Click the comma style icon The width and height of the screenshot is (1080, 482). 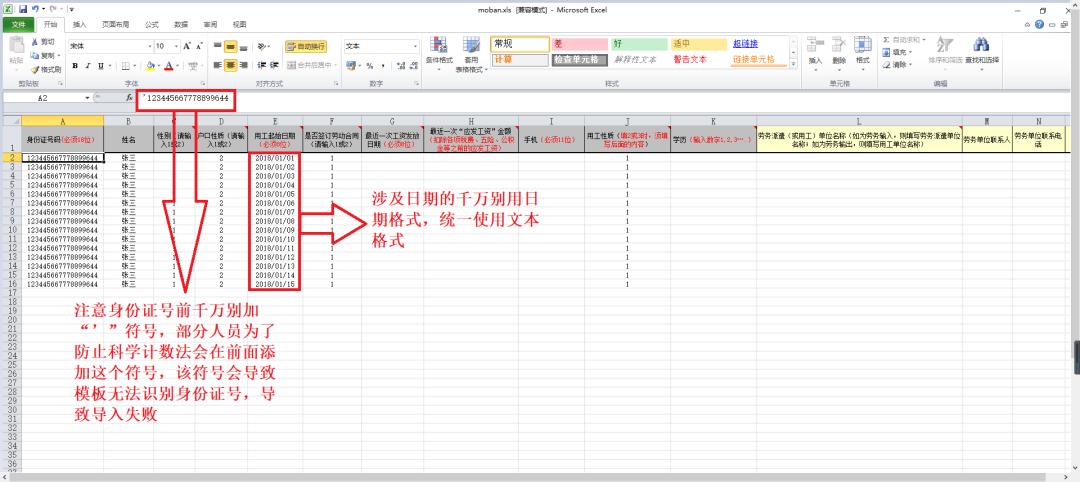coord(382,65)
